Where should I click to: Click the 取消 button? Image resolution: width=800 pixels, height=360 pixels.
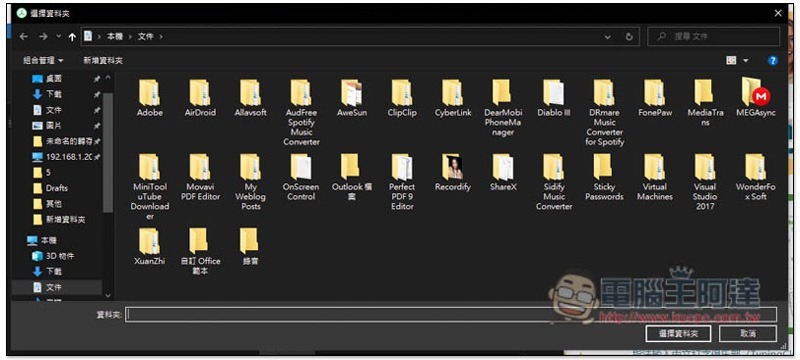coord(748,333)
